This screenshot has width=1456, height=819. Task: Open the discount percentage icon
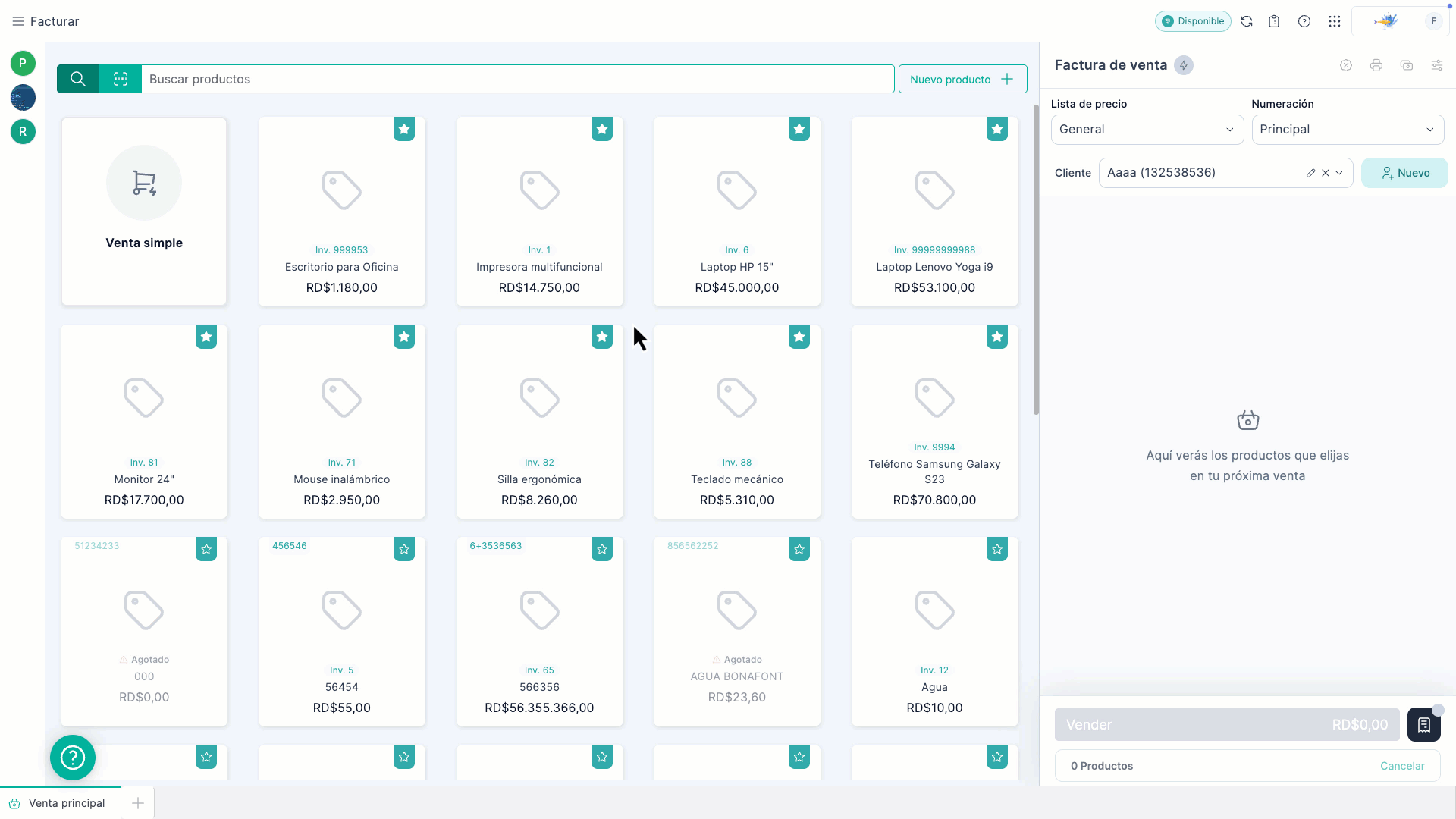tap(1345, 65)
